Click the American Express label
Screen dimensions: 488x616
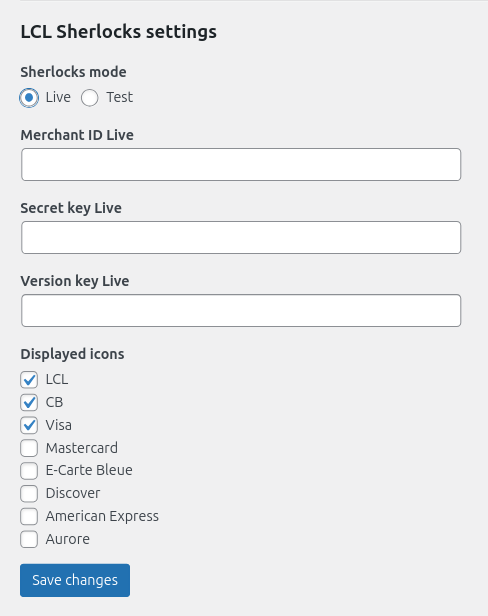102,516
